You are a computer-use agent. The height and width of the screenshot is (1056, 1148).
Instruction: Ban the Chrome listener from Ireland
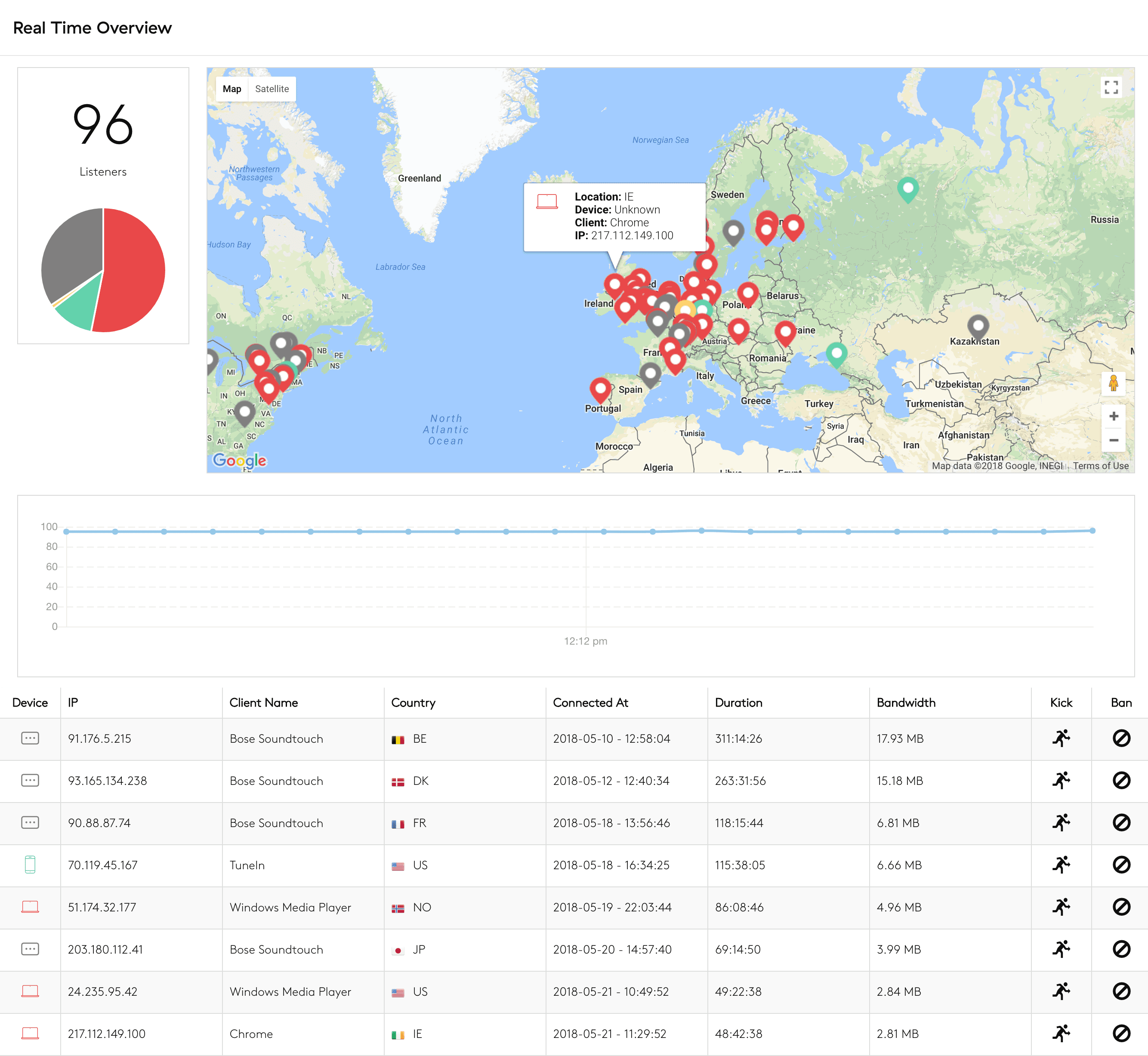pos(1121,1033)
